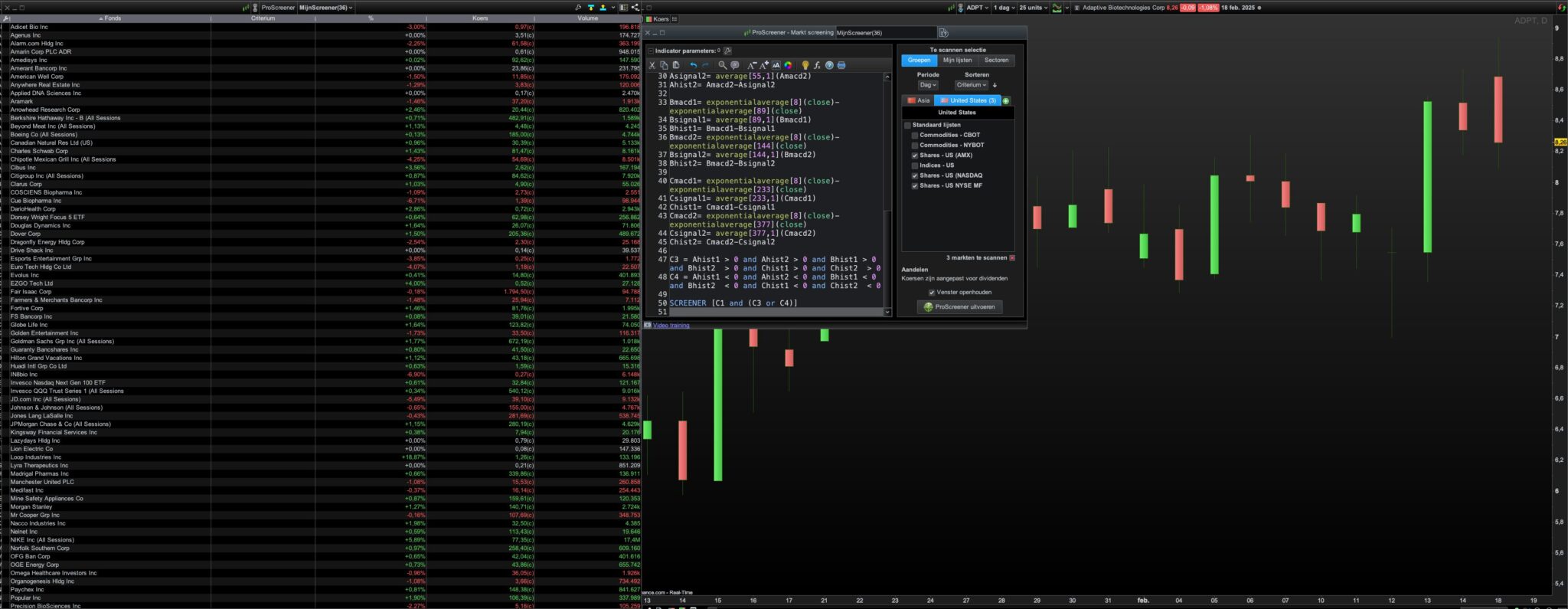Open the Sorteren Criterium dropdown
Image resolution: width=1568 pixels, height=609 pixels.
(x=971, y=85)
